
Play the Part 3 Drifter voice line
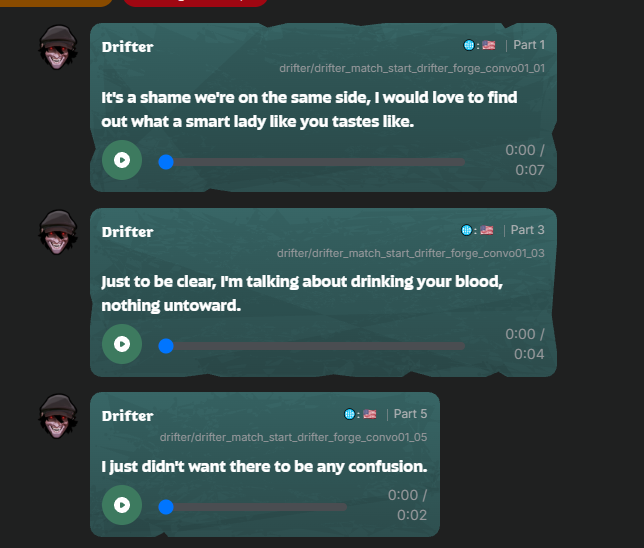point(122,344)
